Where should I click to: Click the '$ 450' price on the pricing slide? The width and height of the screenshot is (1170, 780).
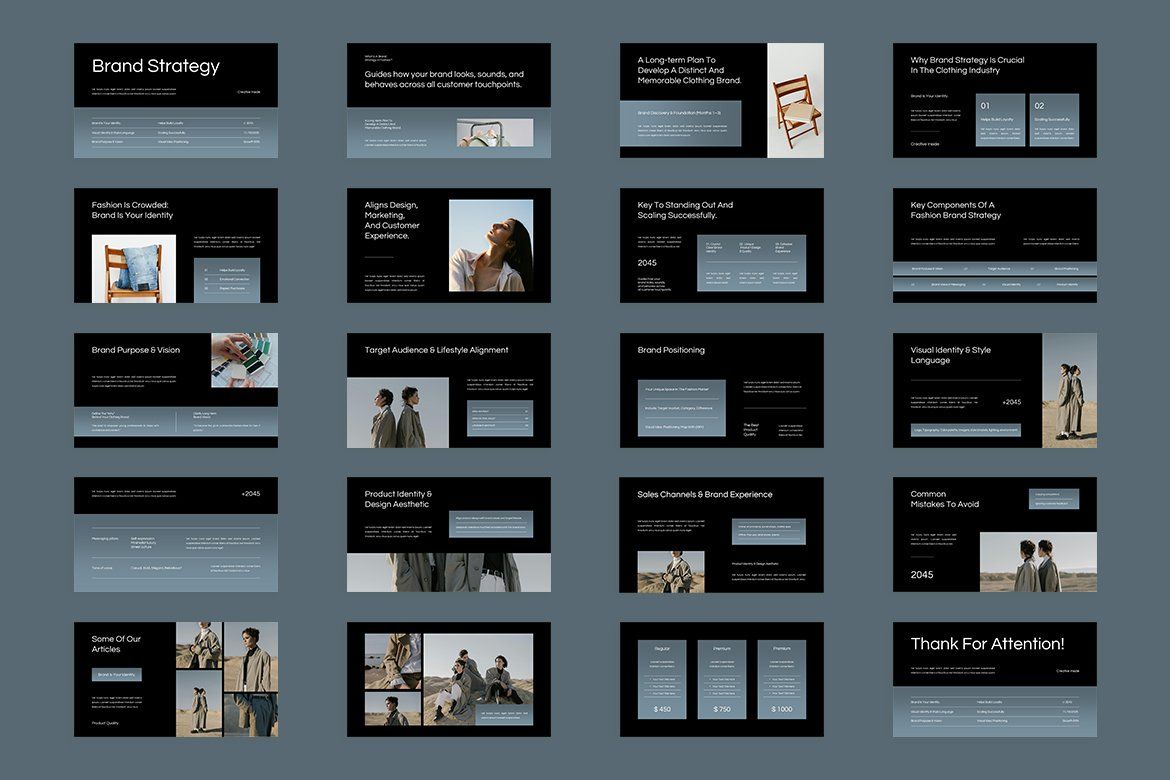point(662,709)
